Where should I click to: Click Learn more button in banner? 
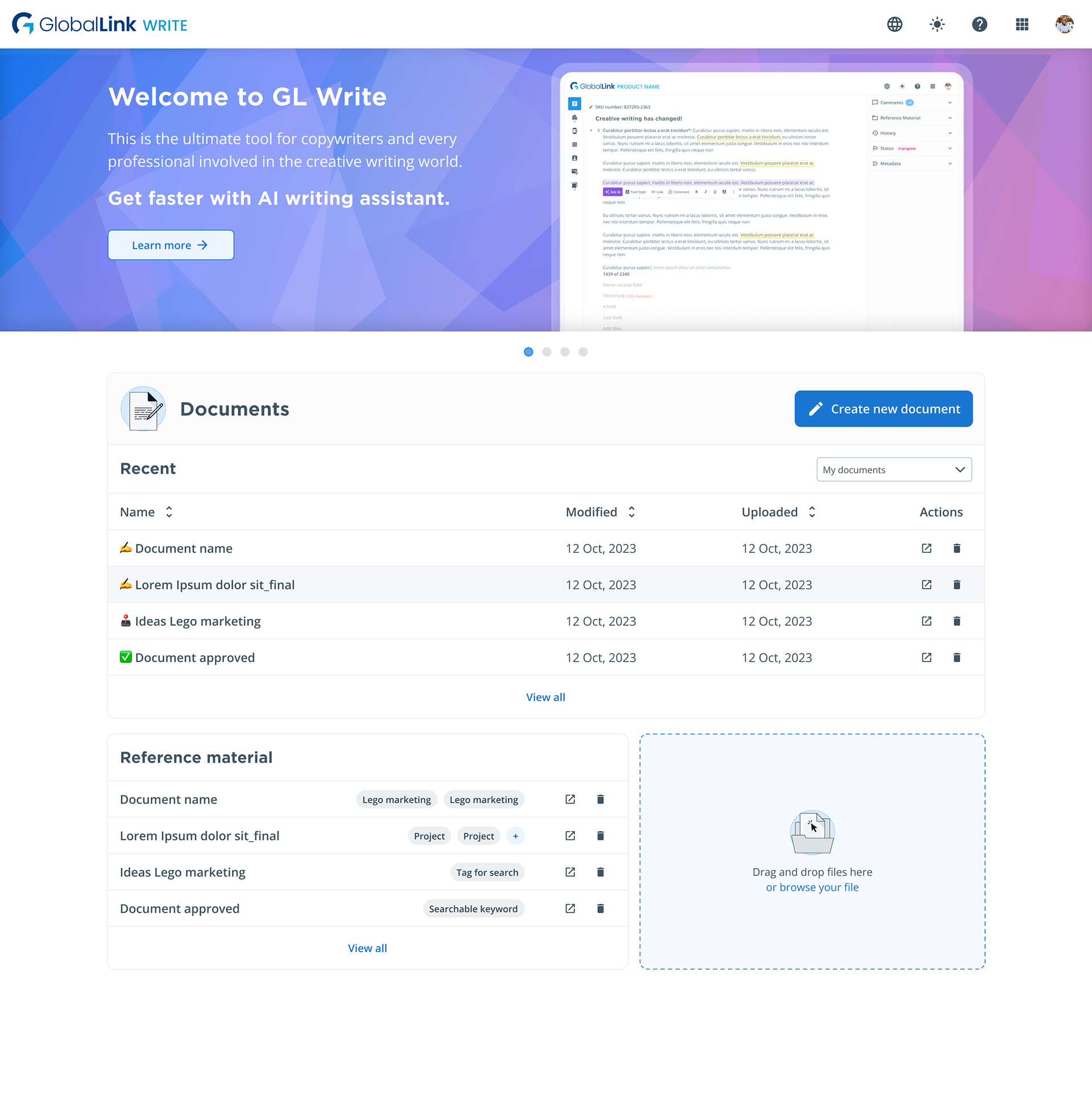(x=171, y=245)
